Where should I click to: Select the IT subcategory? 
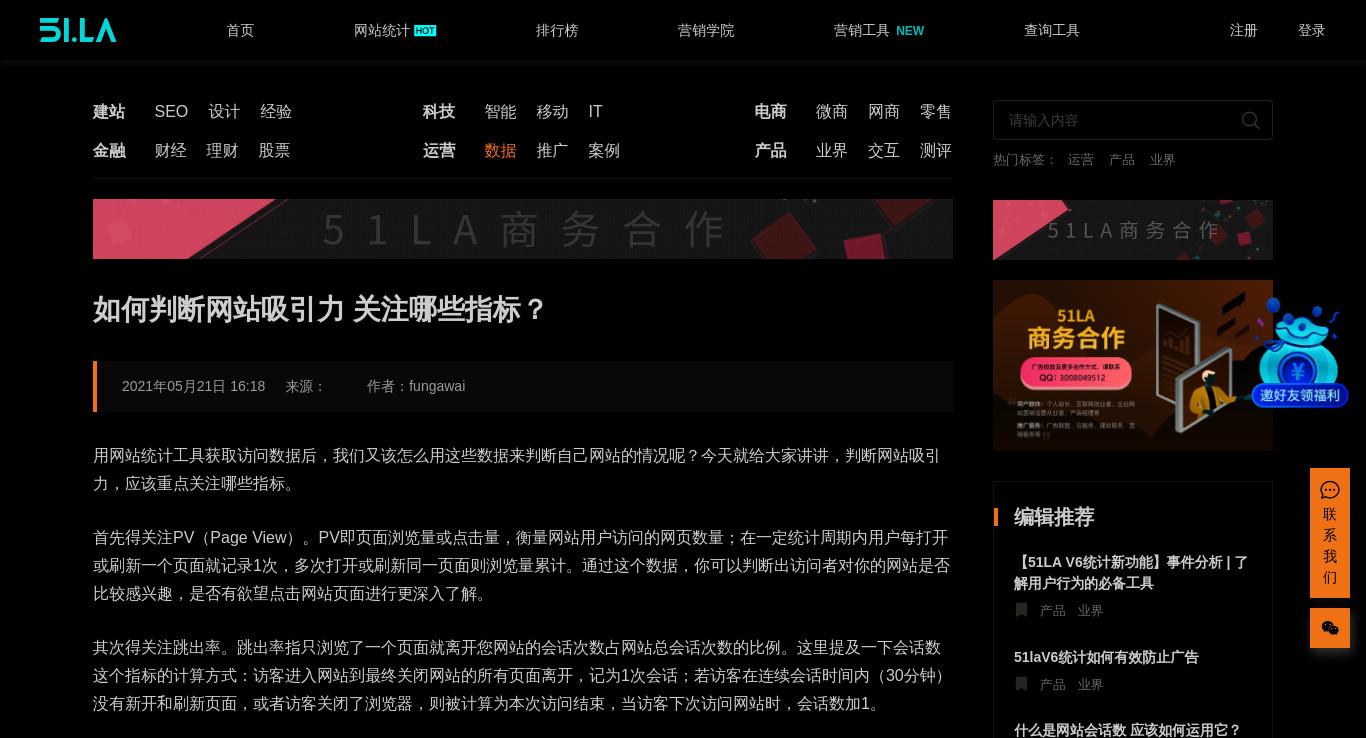(595, 112)
